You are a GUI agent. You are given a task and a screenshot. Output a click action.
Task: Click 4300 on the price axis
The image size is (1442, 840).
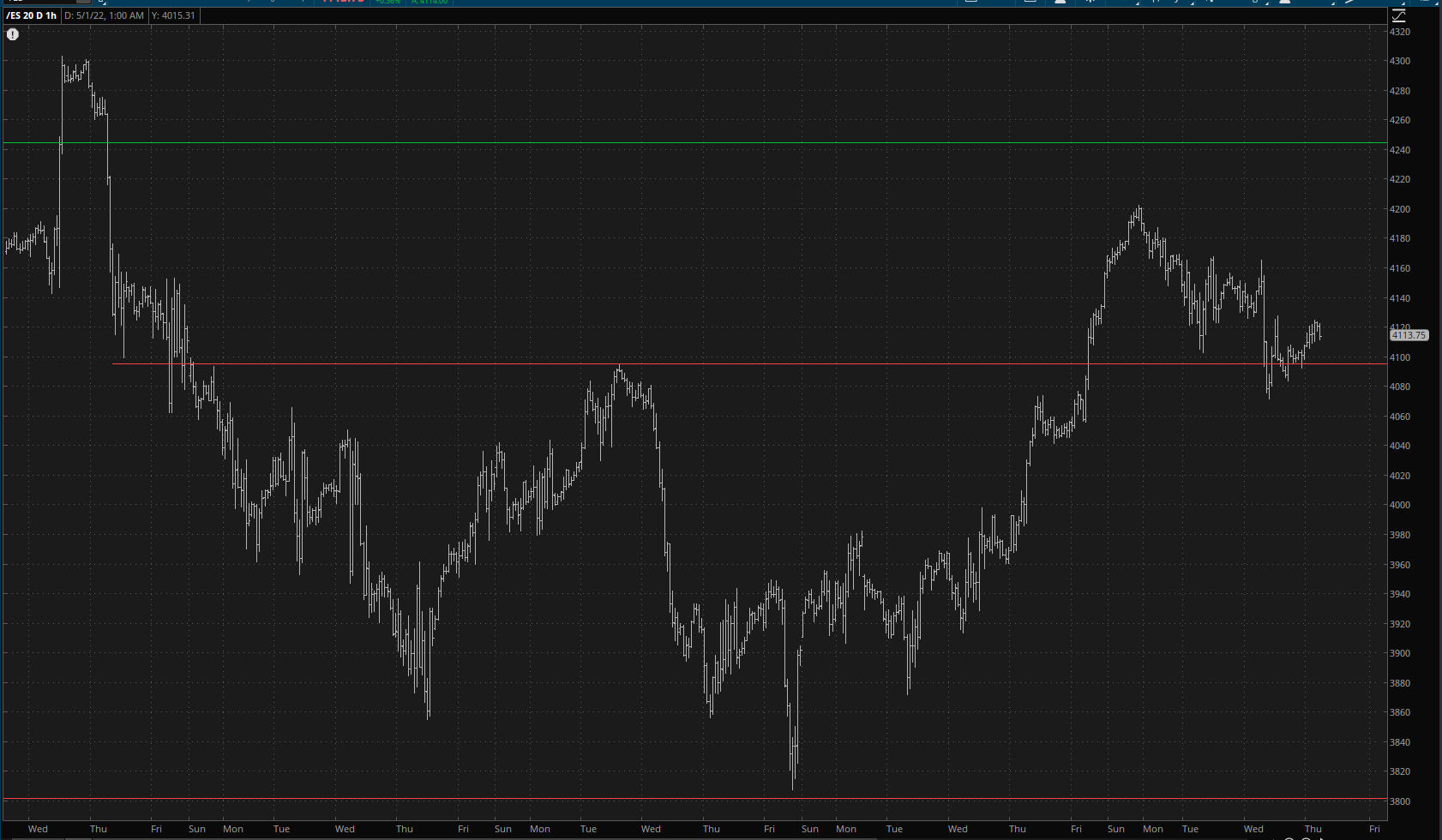[x=1399, y=62]
